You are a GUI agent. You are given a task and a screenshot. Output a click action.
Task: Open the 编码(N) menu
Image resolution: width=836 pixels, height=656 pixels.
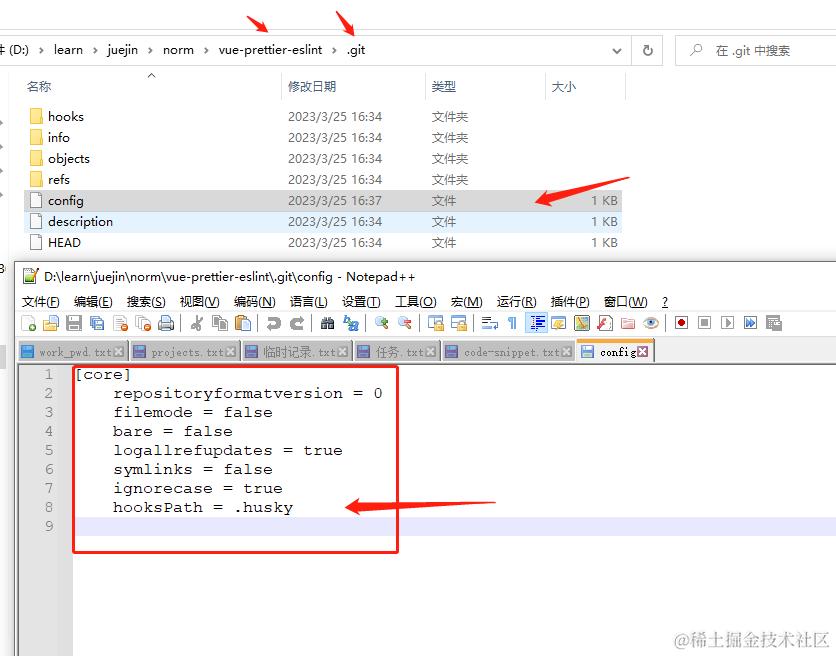click(254, 302)
